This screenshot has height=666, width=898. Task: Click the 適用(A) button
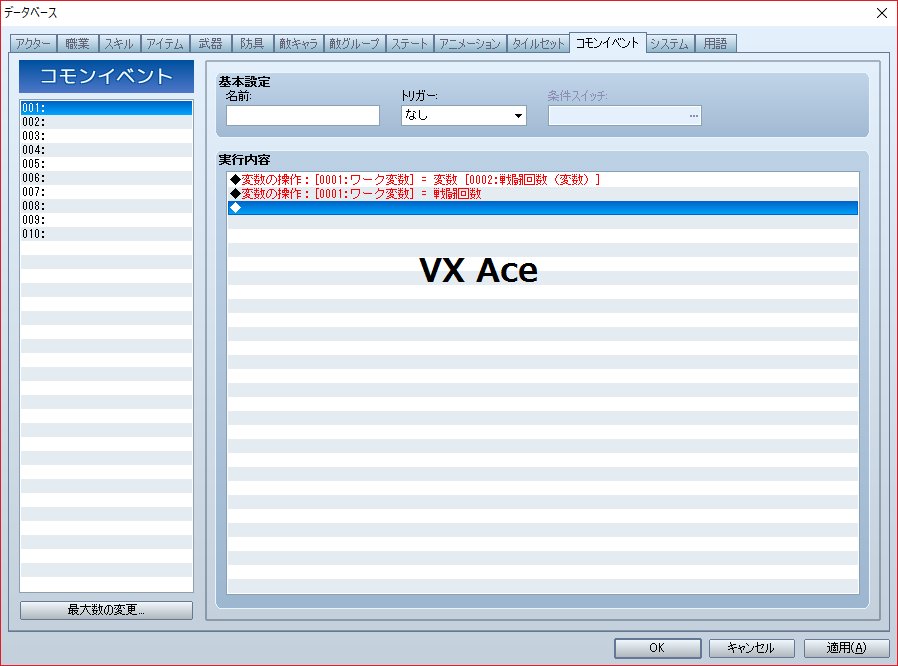846,648
